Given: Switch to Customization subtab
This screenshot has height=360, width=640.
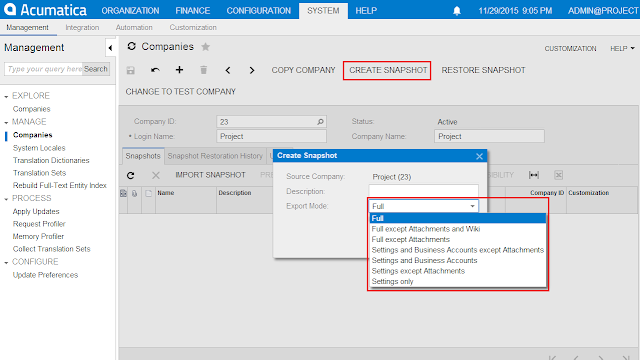Looking at the screenshot, I should pos(193,27).
